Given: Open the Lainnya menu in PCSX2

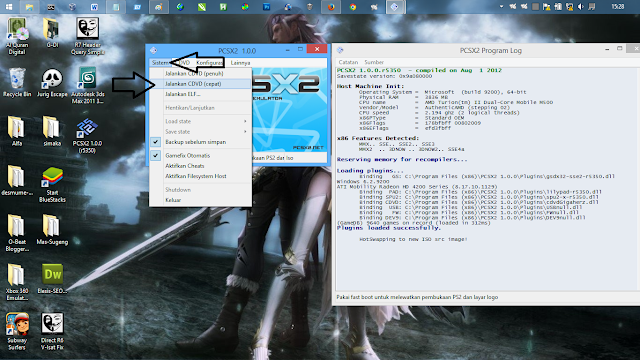Looking at the screenshot, I should tap(240, 63).
